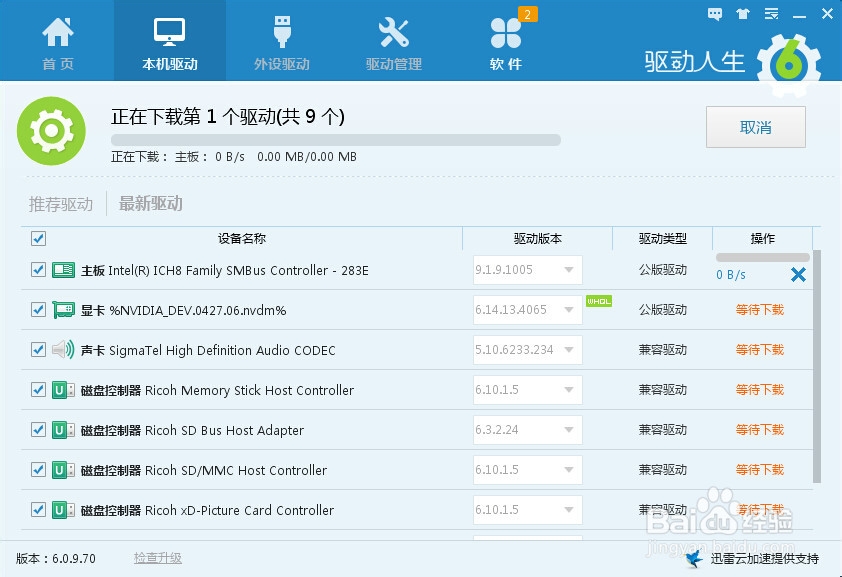
Task: Uncheck the Ricoh SD/MMC Host Controller checkbox
Action: (x=38, y=470)
